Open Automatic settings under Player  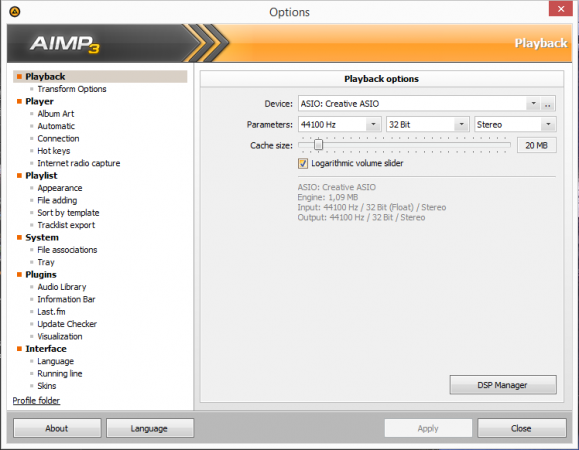click(x=56, y=126)
